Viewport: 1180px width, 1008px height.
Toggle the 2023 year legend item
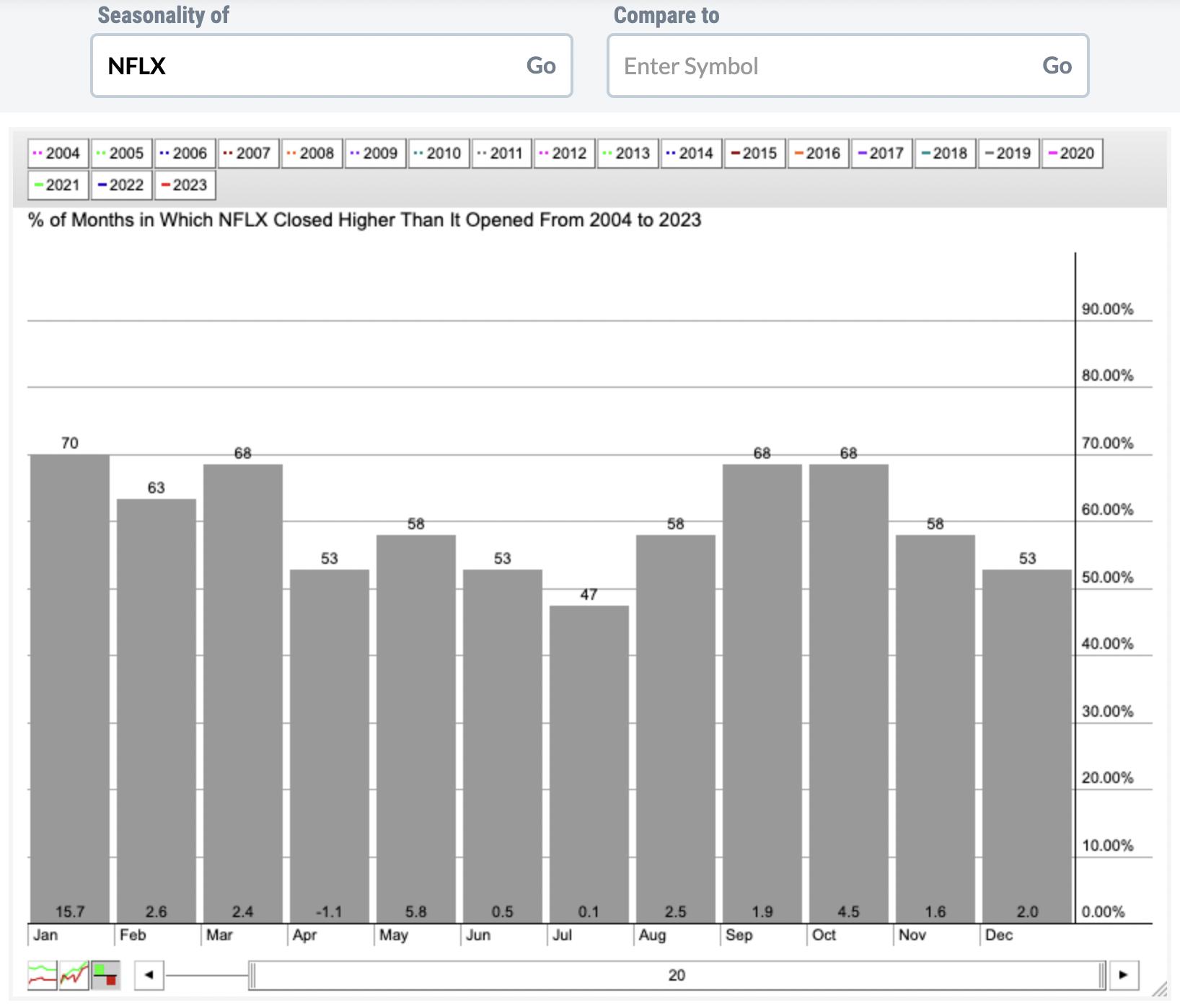[185, 185]
